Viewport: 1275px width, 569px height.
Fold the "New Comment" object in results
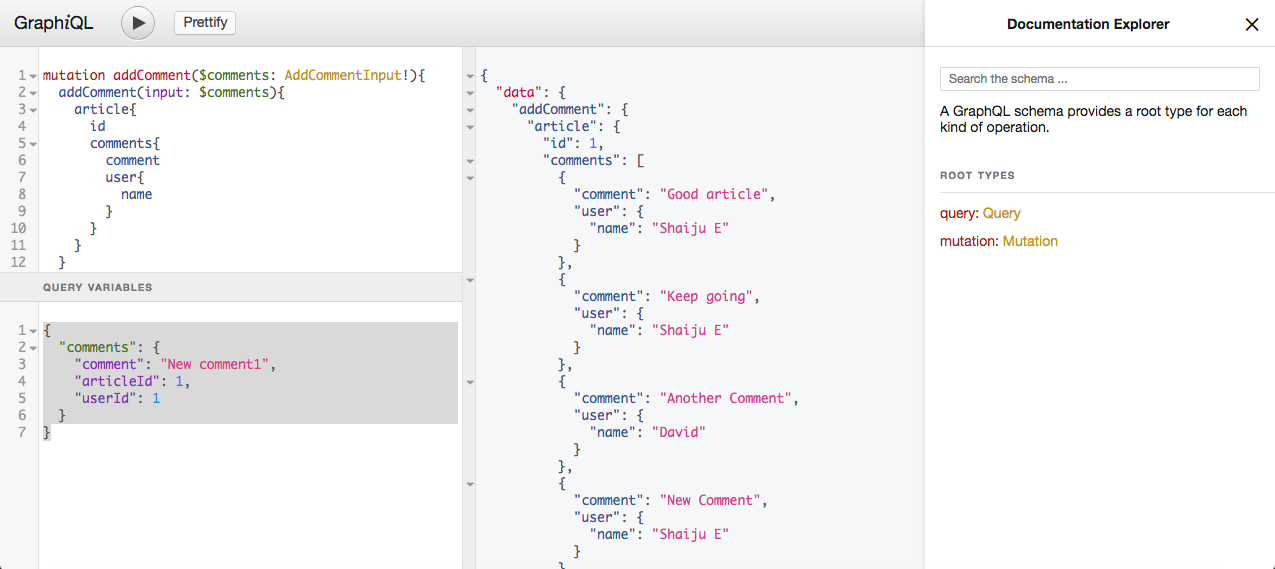click(x=471, y=484)
